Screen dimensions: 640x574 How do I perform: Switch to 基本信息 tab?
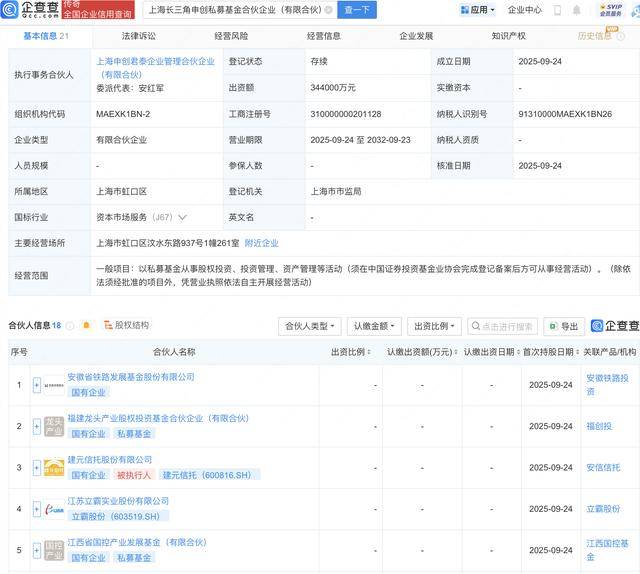(46, 36)
